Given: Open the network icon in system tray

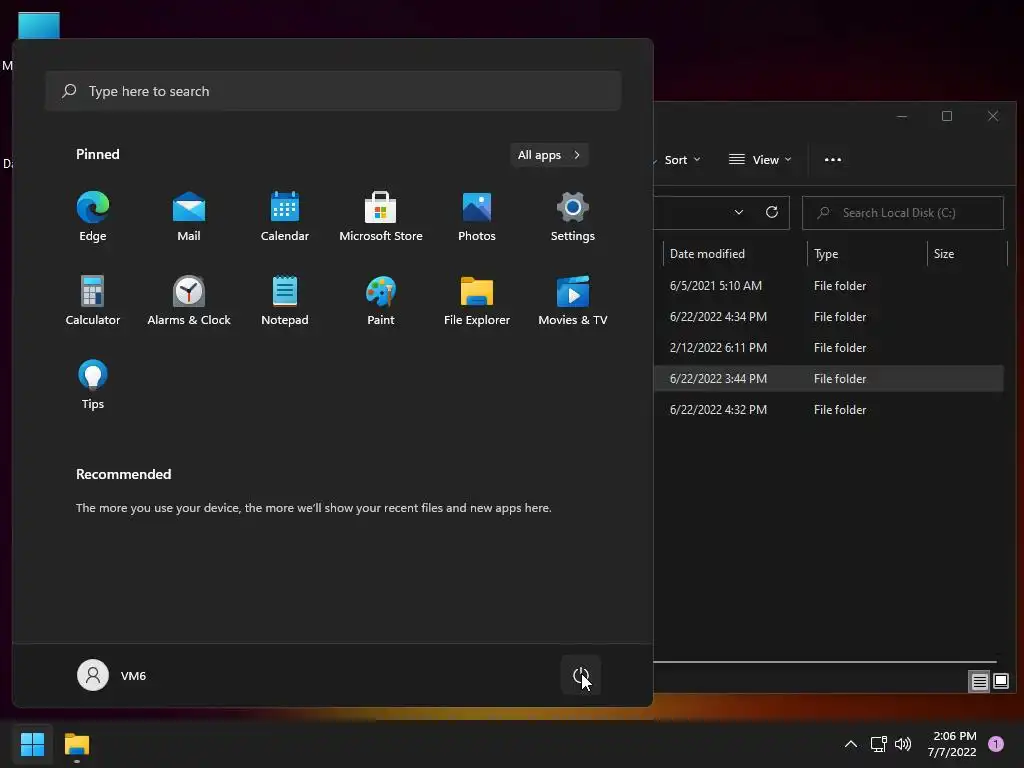Looking at the screenshot, I should 878,744.
